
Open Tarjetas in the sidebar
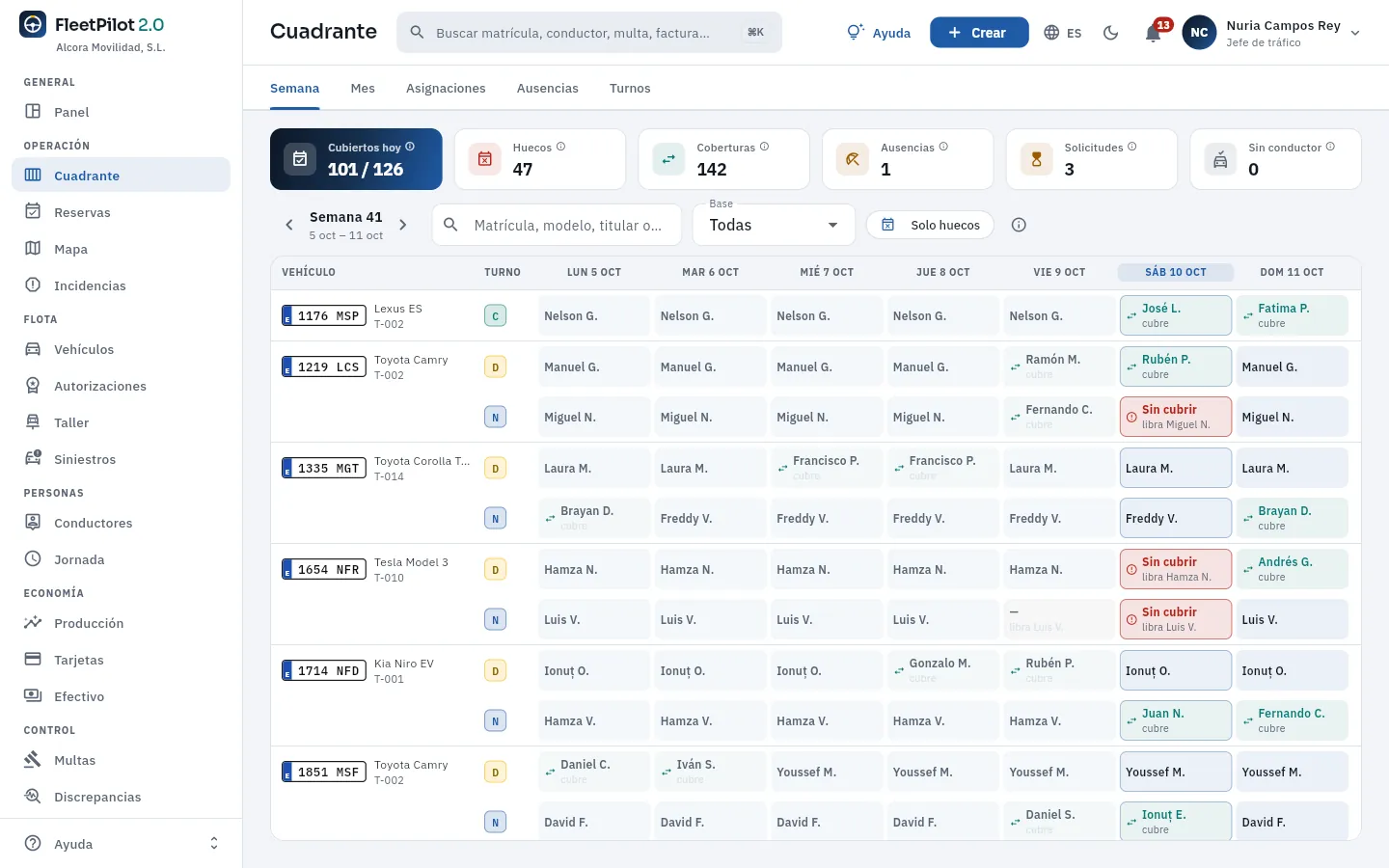click(x=121, y=660)
